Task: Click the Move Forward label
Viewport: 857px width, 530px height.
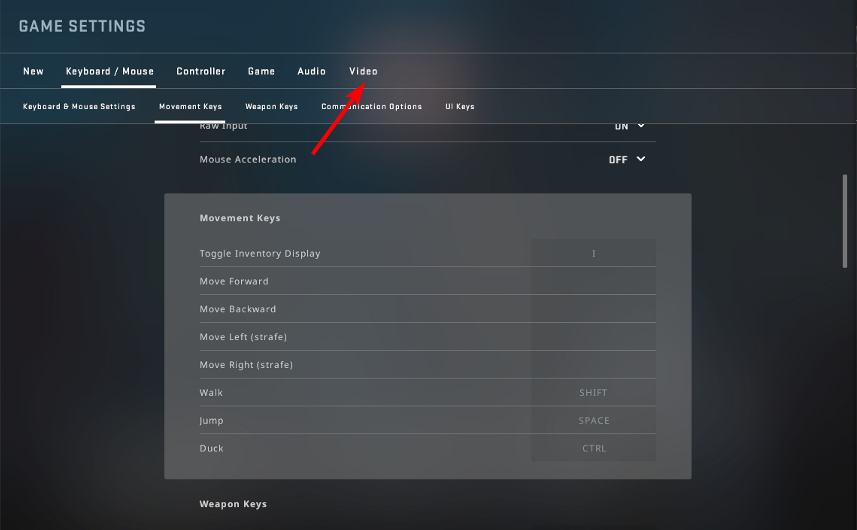Action: 234,281
